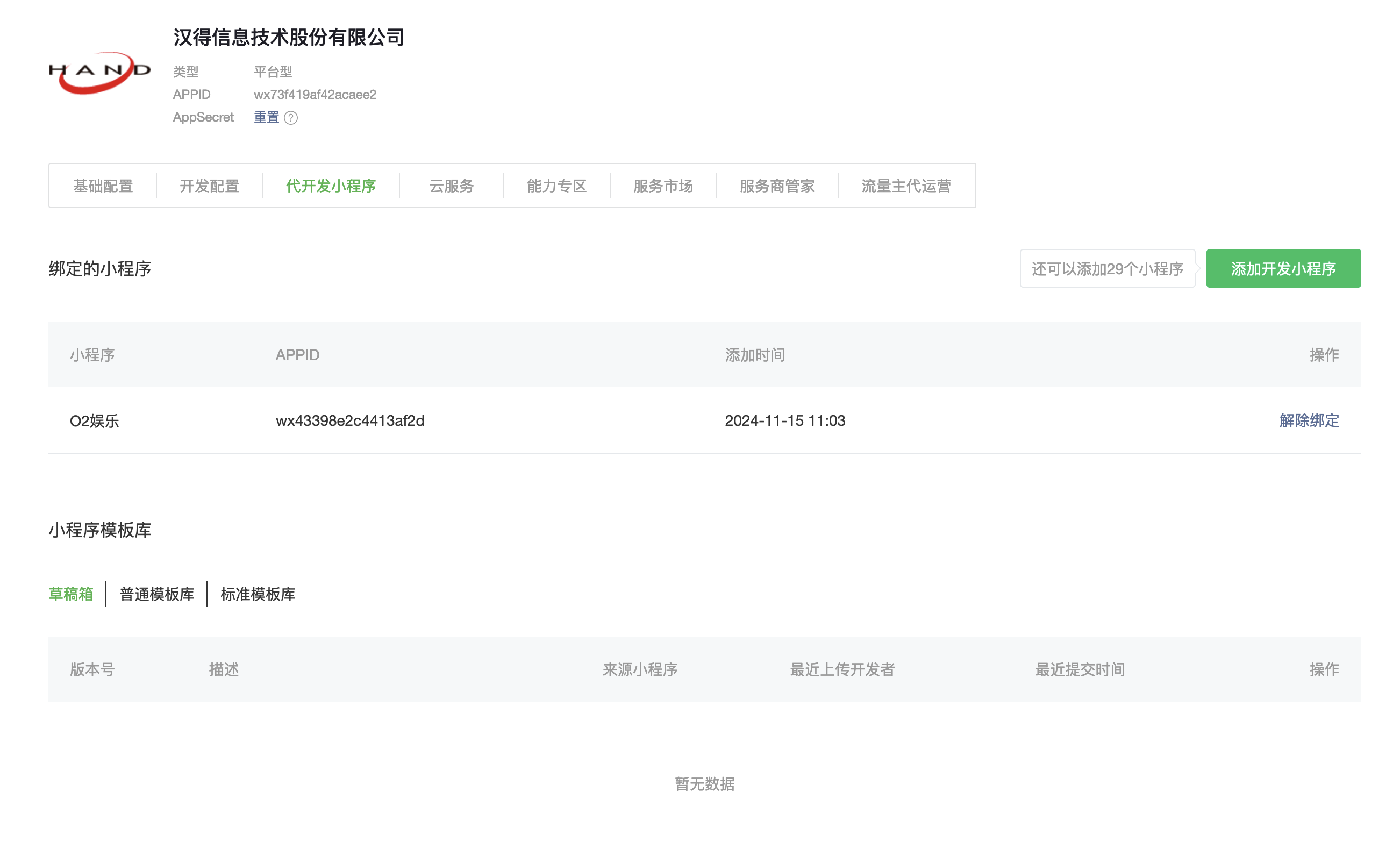The width and height of the screenshot is (1400, 856).
Task: Open the 流量主代运营 tab
Action: (x=906, y=186)
